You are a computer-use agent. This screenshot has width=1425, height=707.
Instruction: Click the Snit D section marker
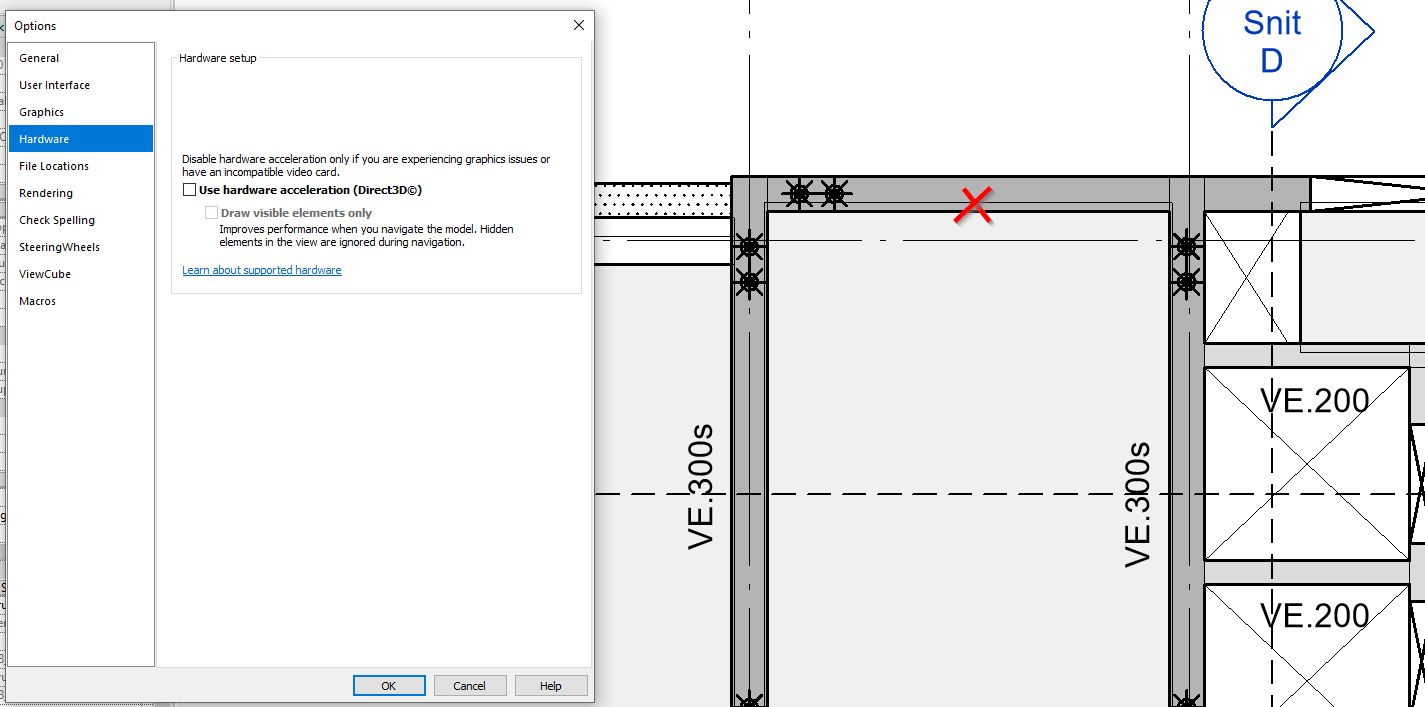[1270, 42]
